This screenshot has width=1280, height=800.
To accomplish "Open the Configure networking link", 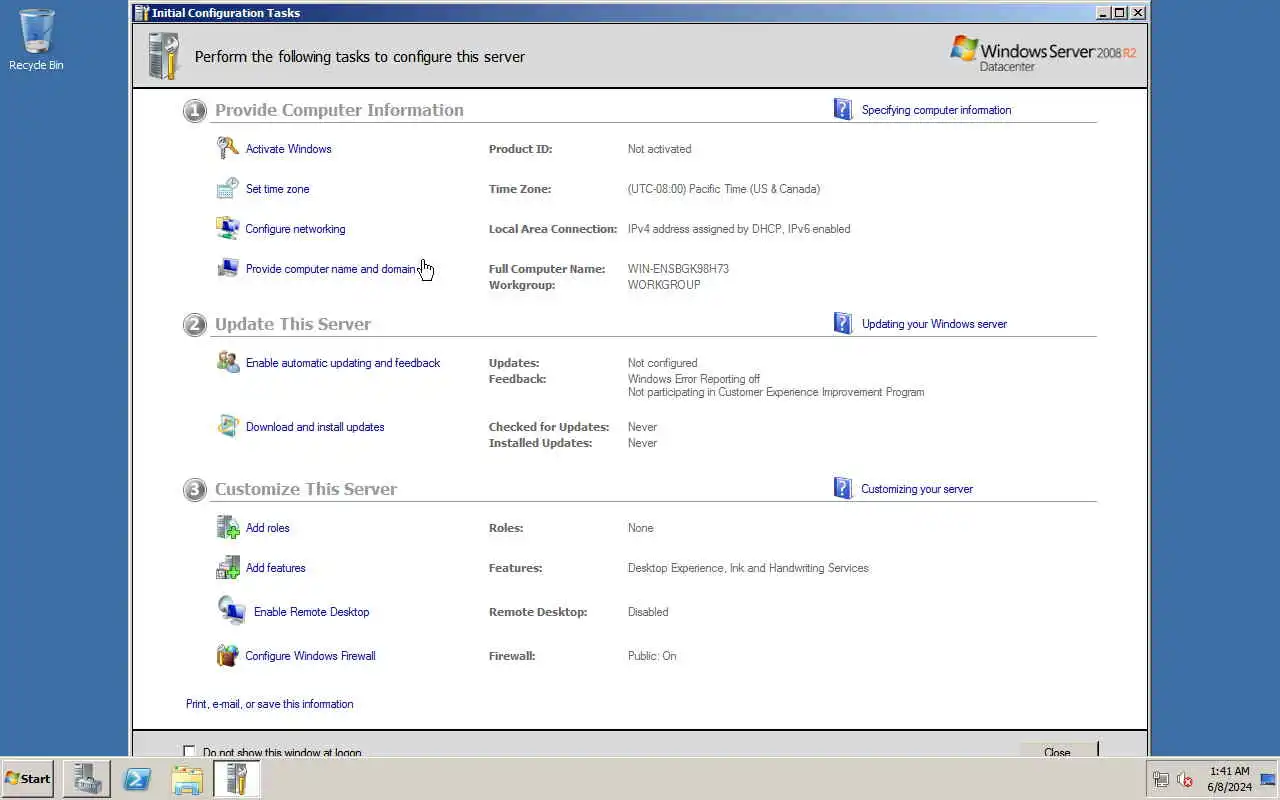I will tap(295, 229).
